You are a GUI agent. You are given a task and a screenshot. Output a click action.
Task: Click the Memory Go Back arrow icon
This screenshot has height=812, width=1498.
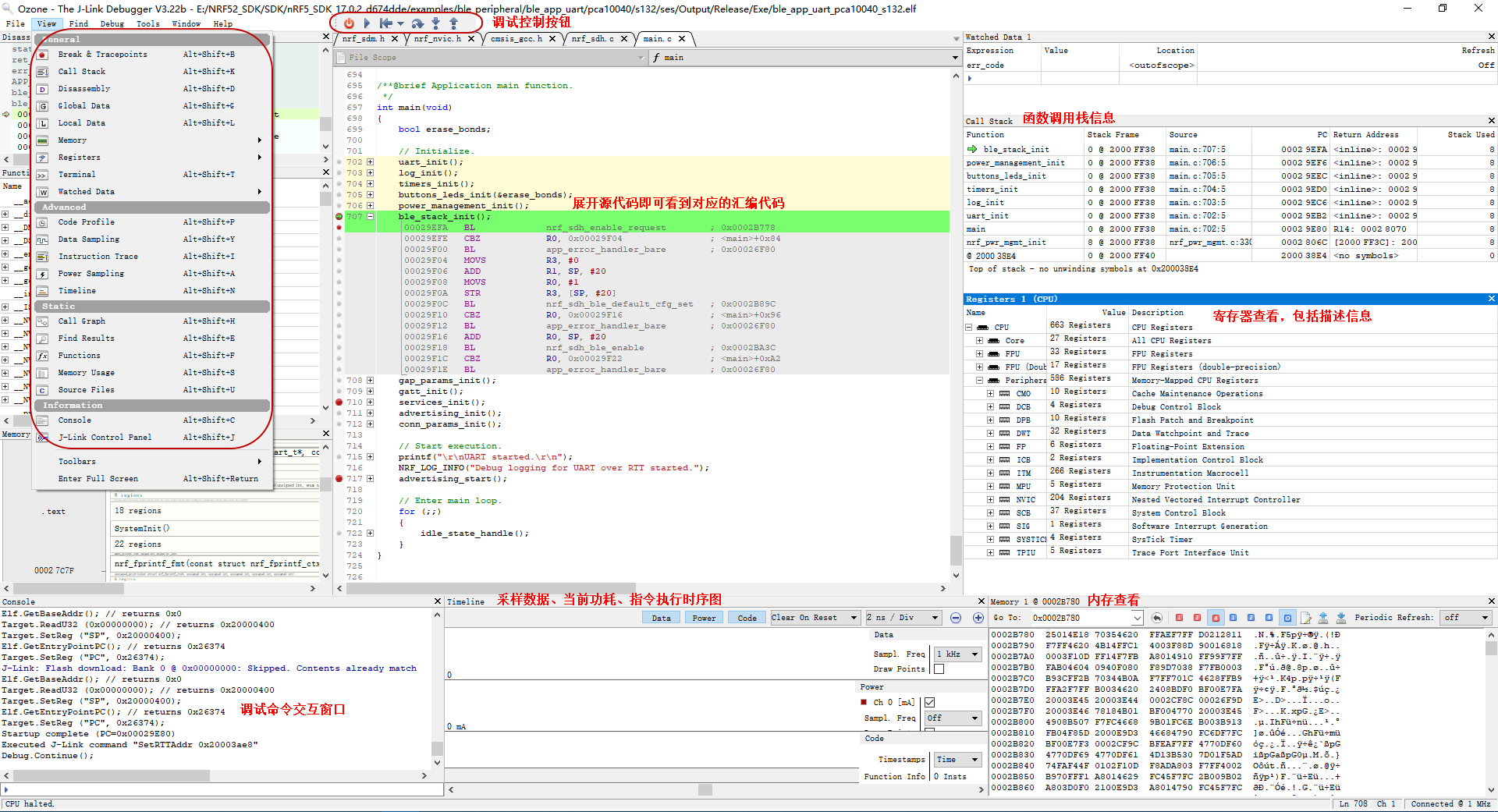tap(1157, 618)
